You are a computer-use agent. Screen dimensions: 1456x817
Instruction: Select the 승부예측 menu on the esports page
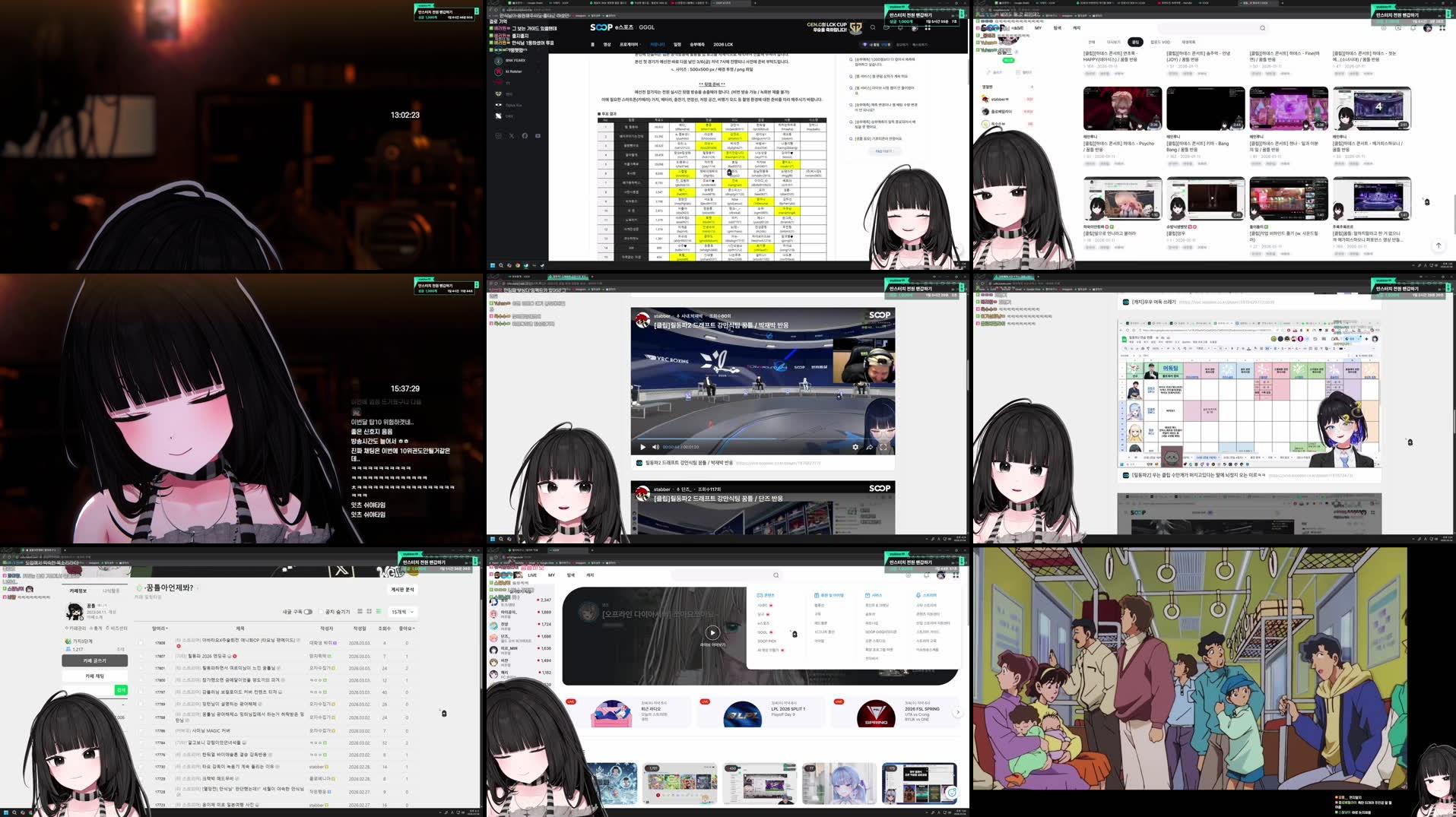click(x=698, y=44)
